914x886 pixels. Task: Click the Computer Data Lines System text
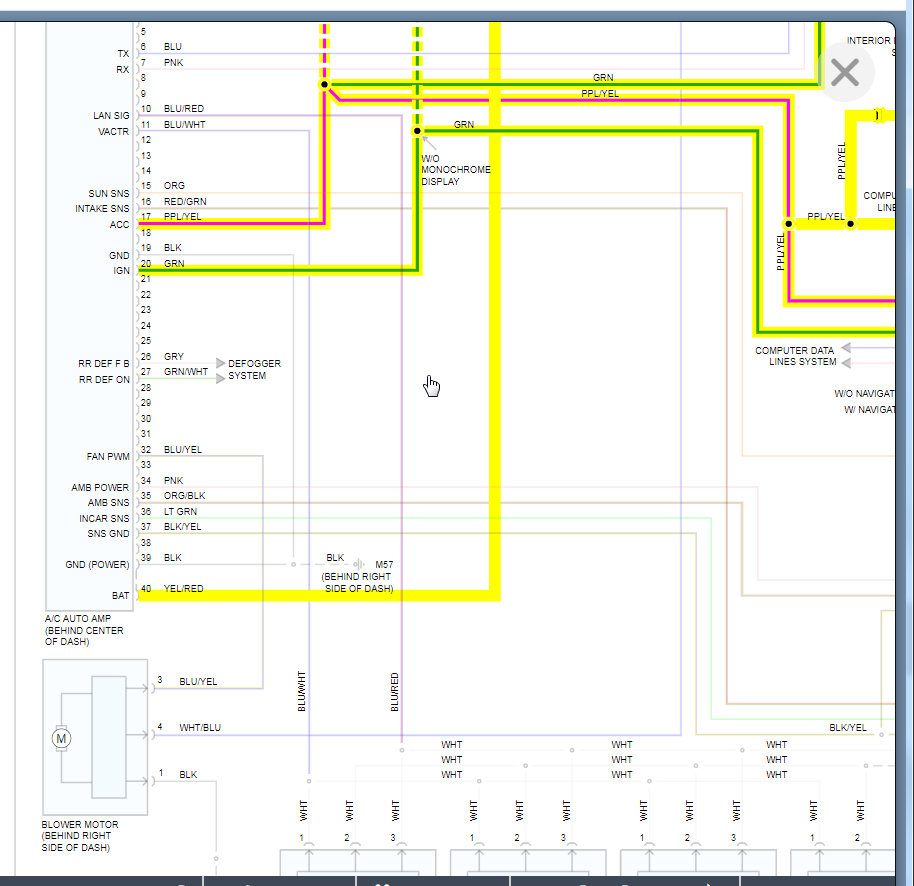coord(795,356)
